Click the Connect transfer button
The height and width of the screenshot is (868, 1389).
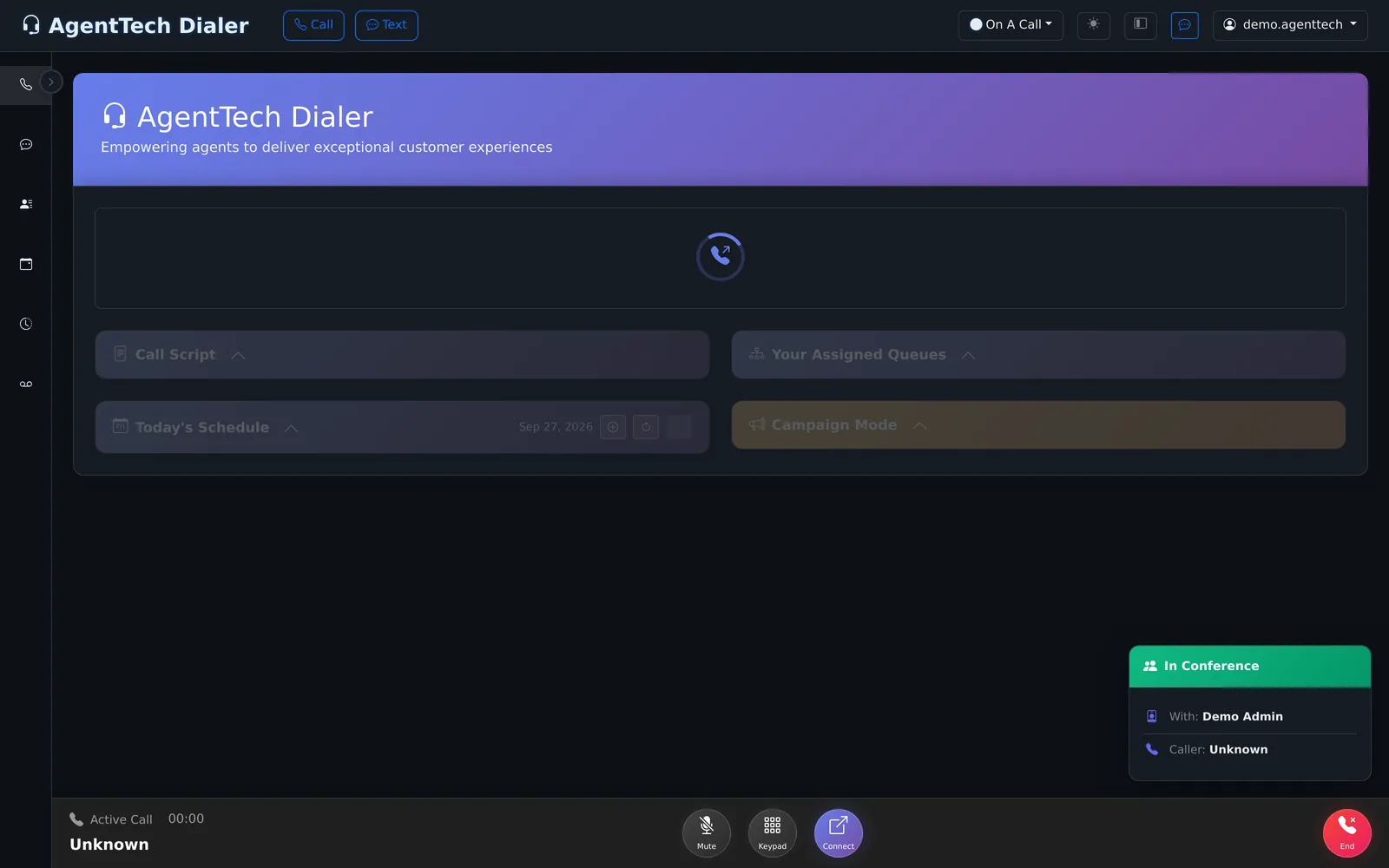[x=838, y=833]
